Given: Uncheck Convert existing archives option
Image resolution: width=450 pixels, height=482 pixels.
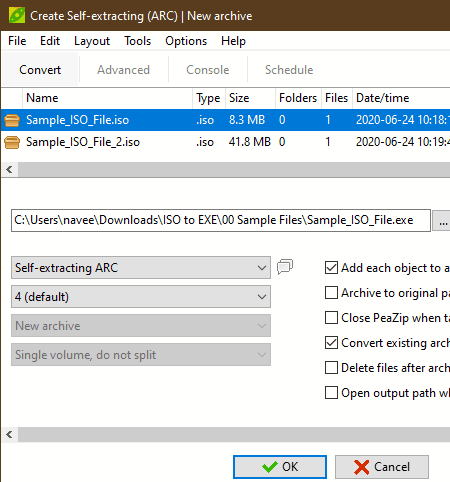Looking at the screenshot, I should (331, 343).
